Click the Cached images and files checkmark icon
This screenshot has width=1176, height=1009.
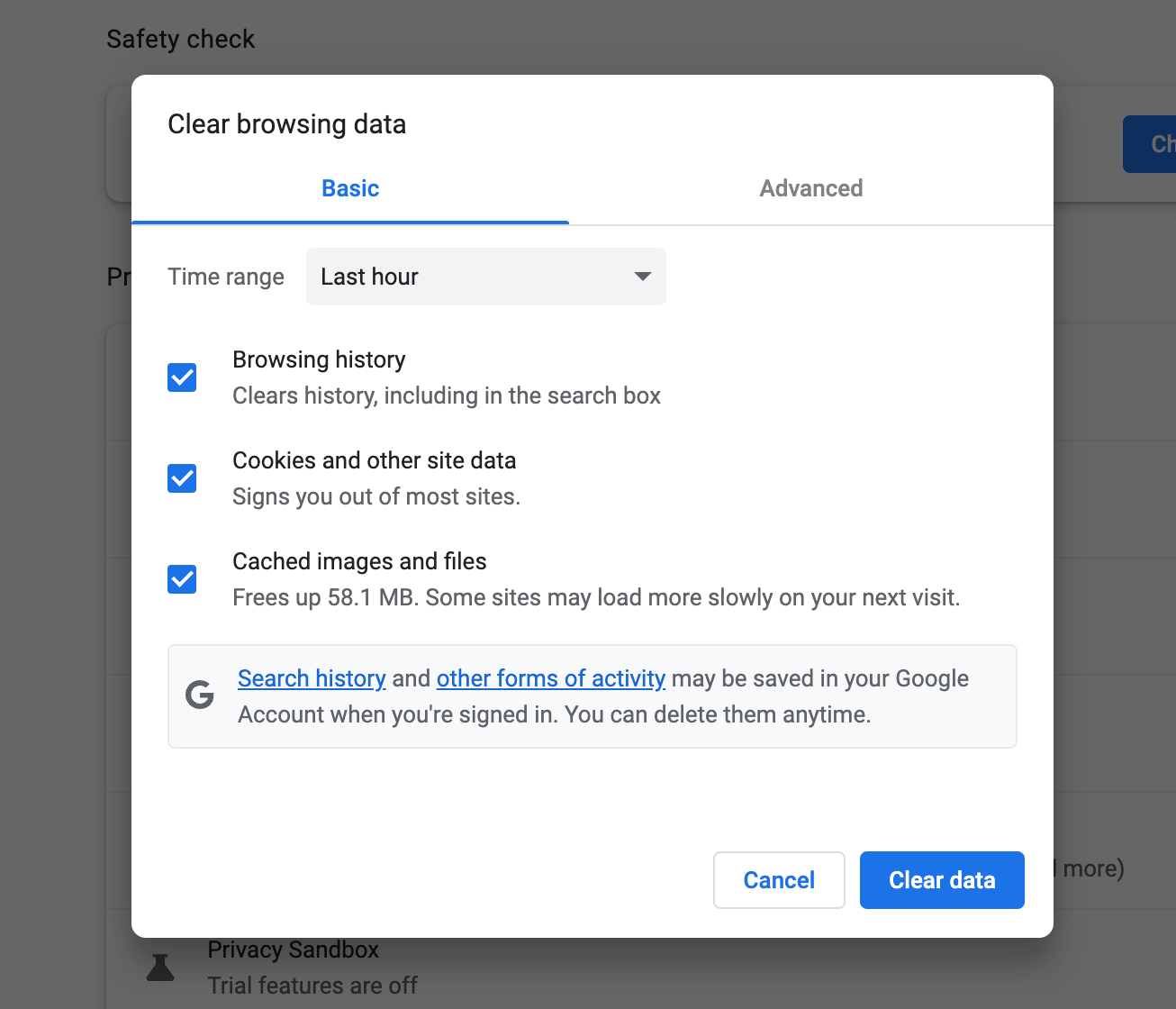[181, 579]
